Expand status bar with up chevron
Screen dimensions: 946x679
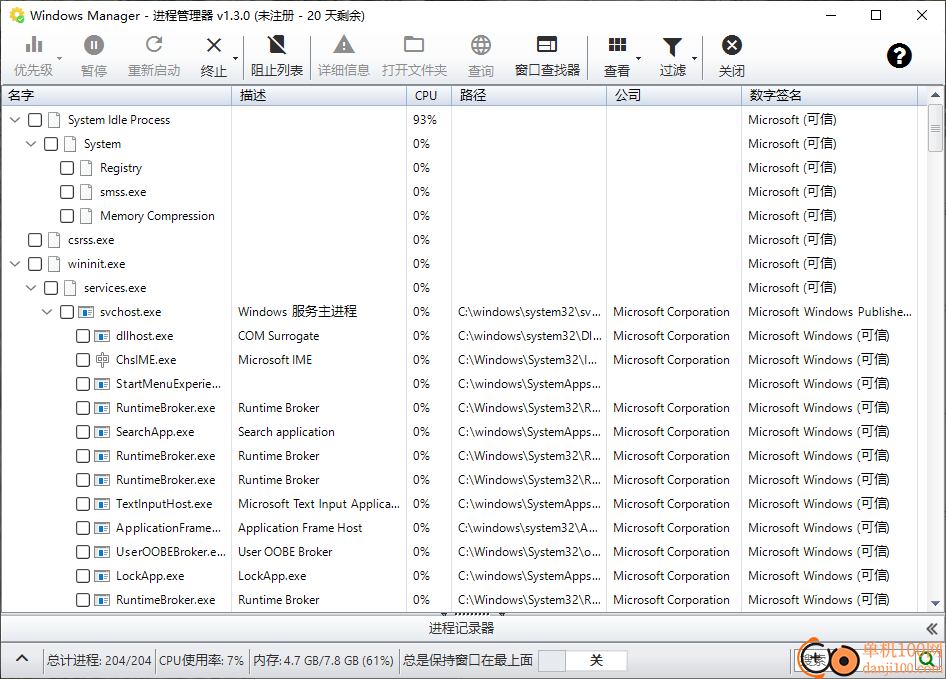(22, 658)
